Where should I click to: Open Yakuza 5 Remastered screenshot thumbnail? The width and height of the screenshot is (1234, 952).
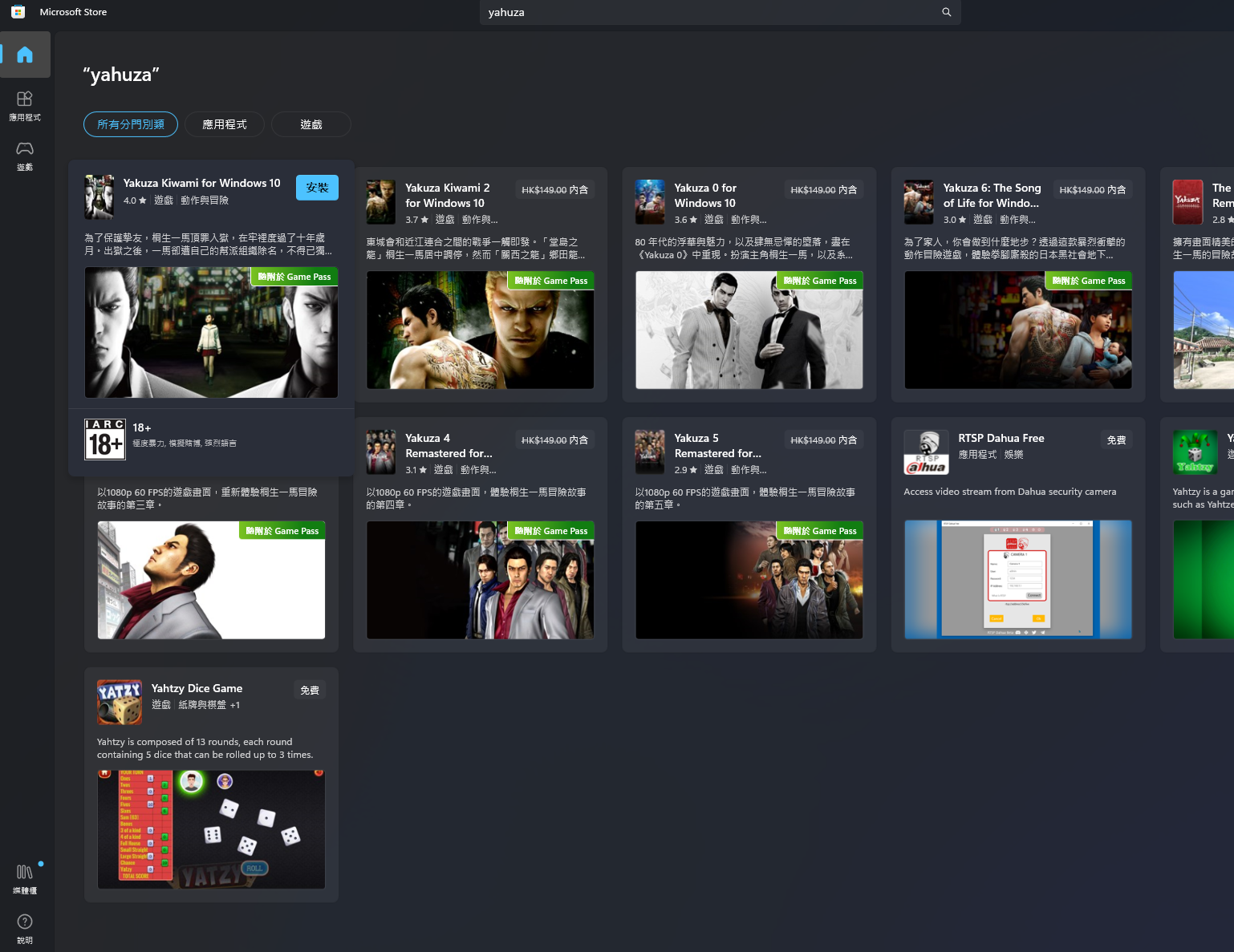(x=749, y=580)
